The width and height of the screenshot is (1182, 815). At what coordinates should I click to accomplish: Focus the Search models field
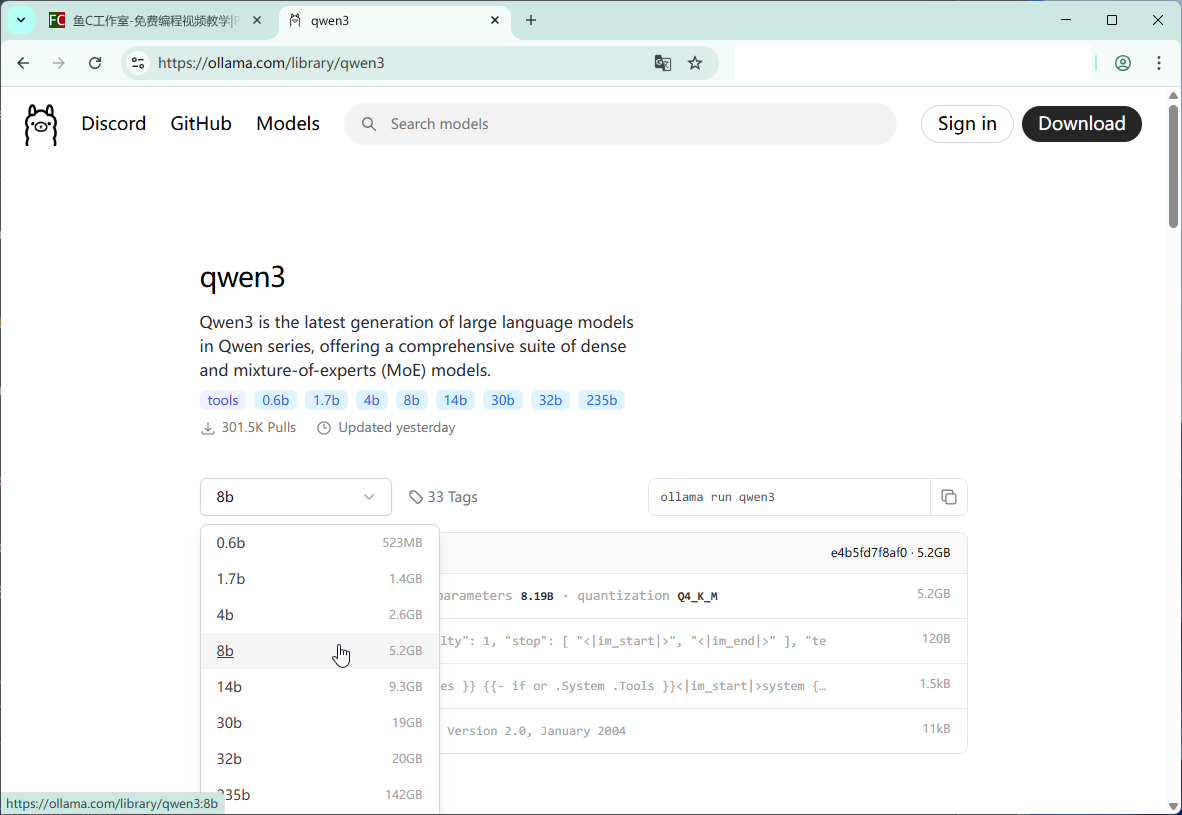(x=620, y=124)
